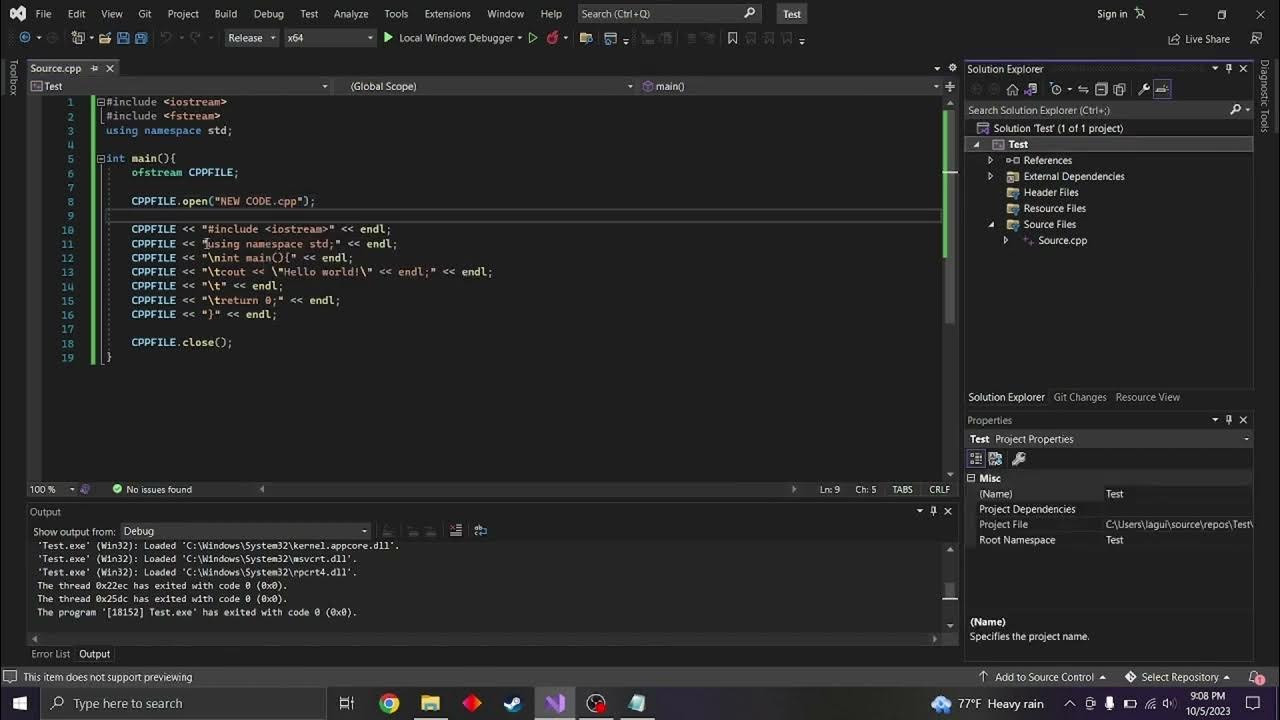Toggle auto-hide pin on Properties panel
Screen dimensions: 1280x720
[1229, 420]
